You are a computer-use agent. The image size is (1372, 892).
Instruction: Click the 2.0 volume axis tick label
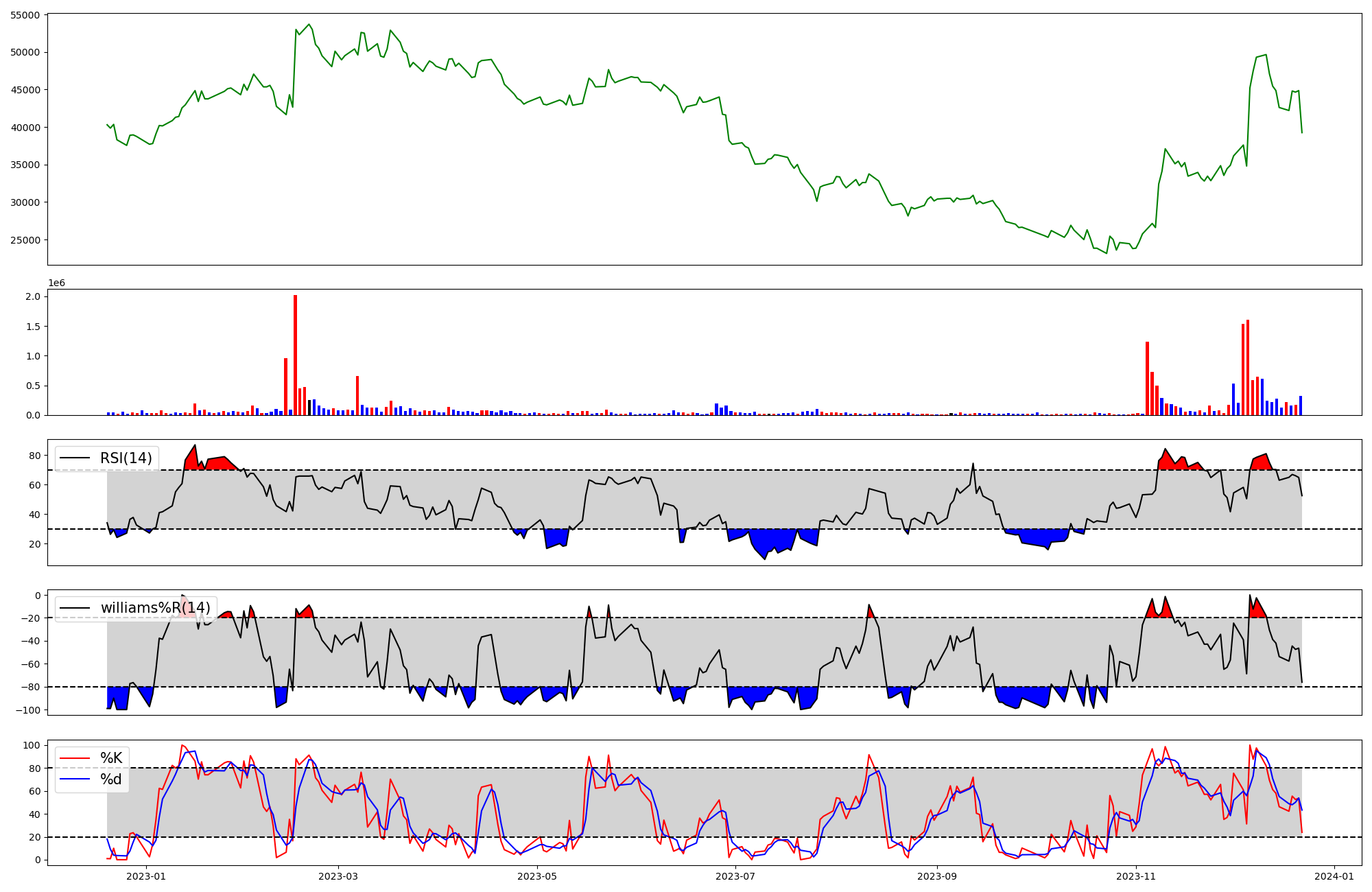point(33,296)
